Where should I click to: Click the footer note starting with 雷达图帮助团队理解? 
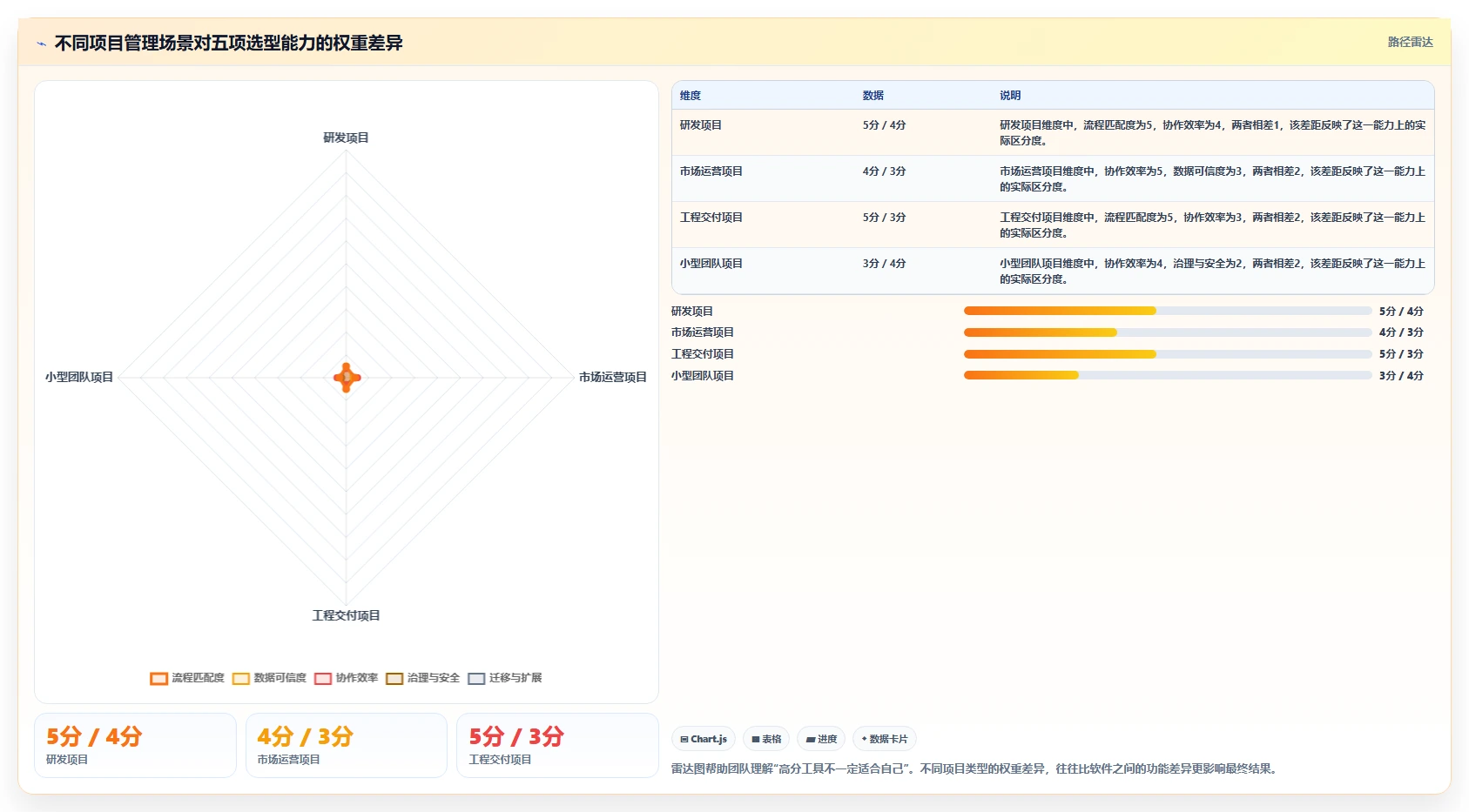pyautogui.click(x=974, y=768)
